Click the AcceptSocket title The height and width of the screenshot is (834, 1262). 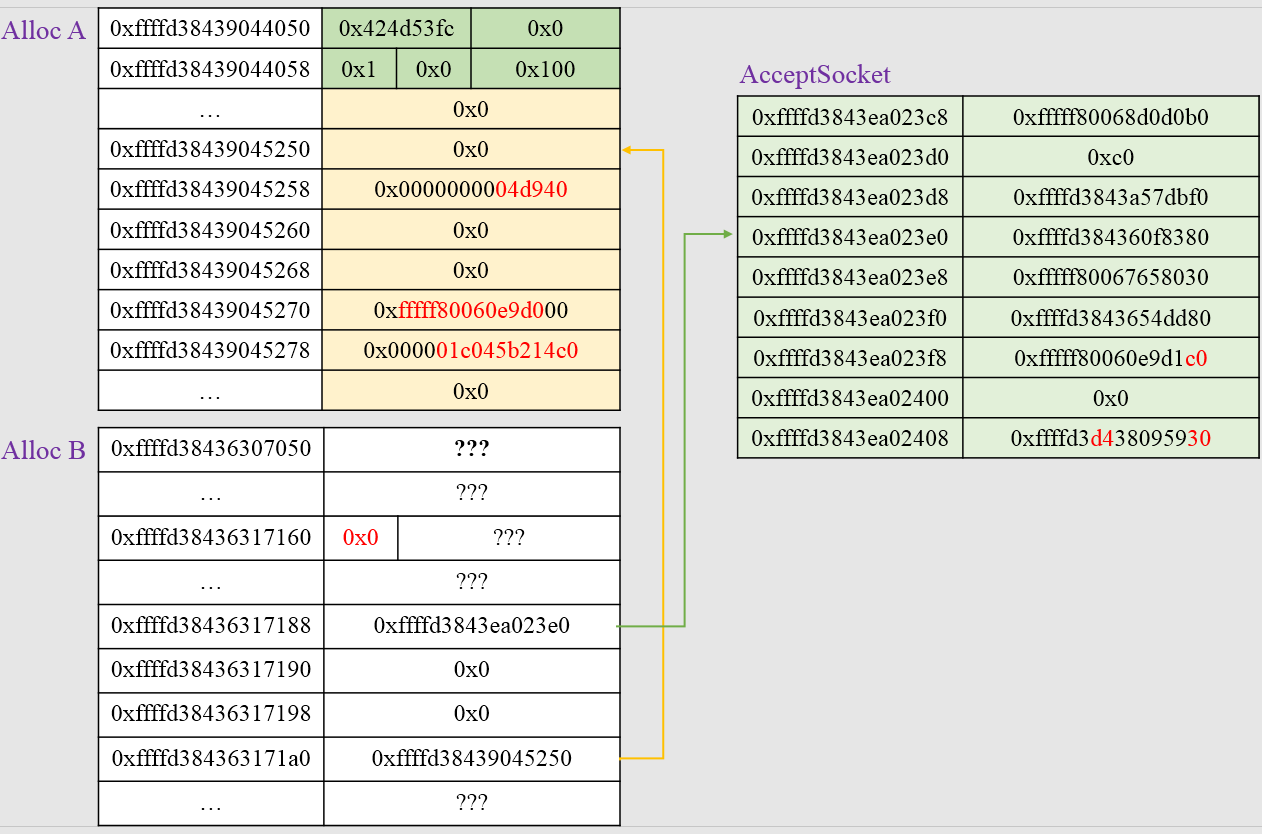pyautogui.click(x=815, y=75)
